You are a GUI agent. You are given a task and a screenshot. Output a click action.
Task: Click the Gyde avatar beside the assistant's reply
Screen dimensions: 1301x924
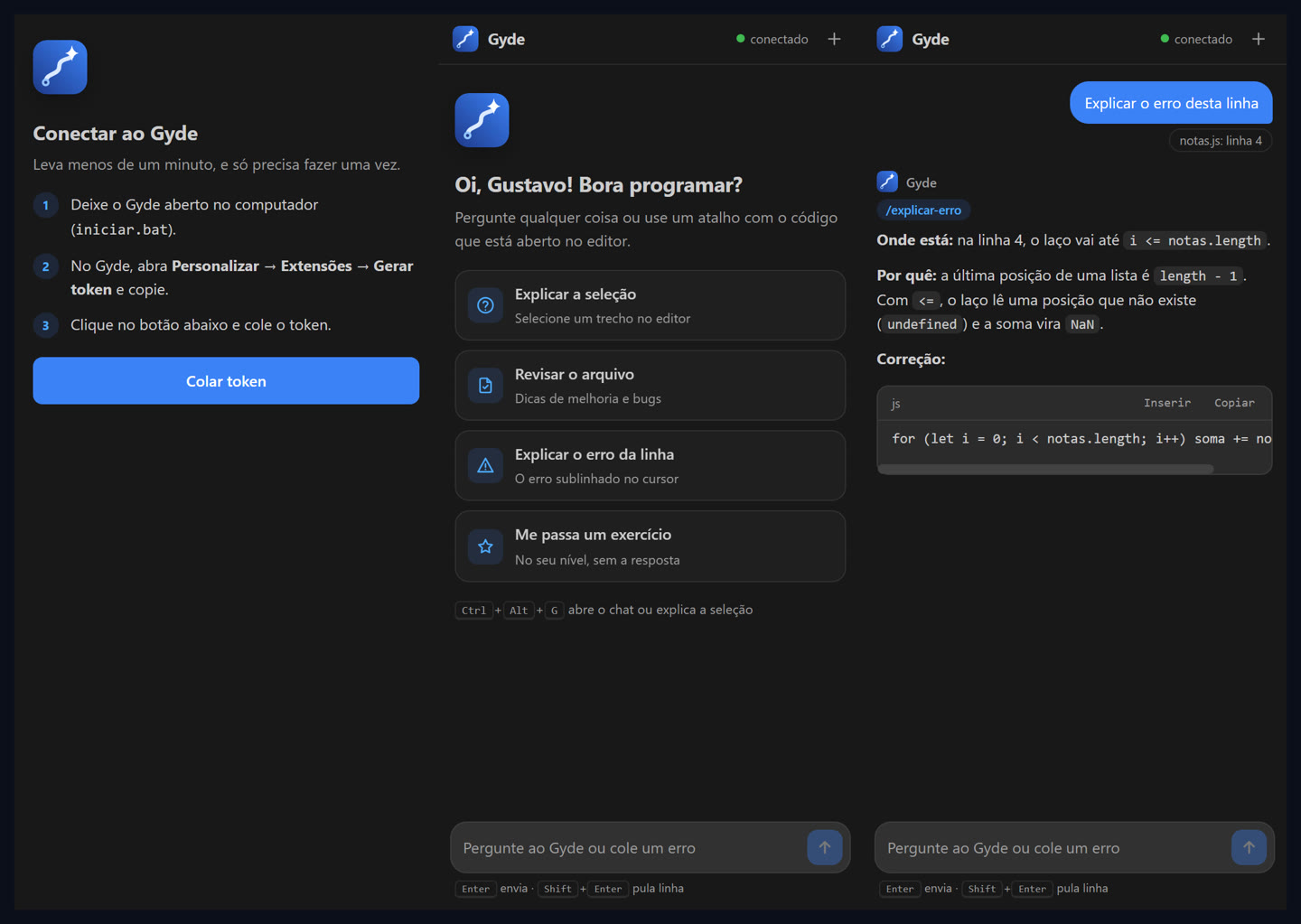click(887, 182)
